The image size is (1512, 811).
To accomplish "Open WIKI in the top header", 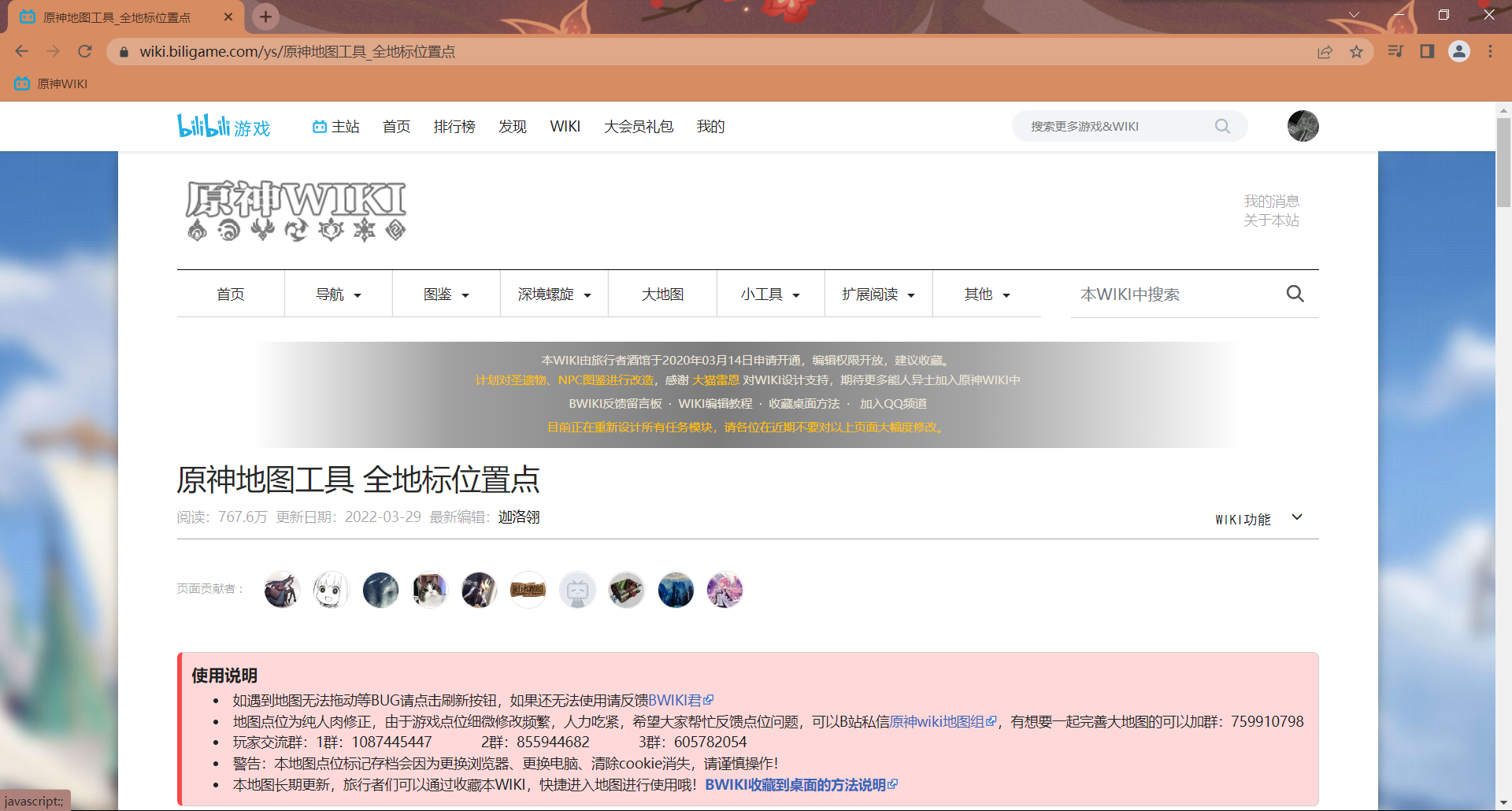I will click(x=565, y=126).
